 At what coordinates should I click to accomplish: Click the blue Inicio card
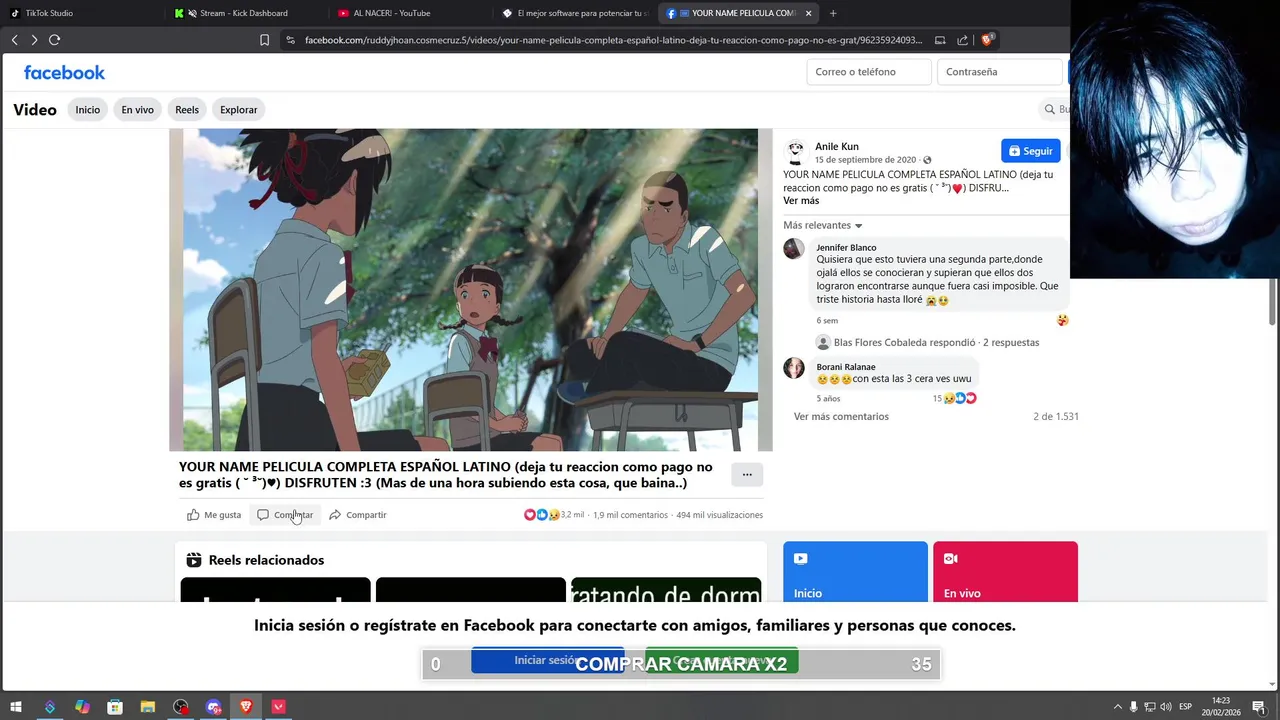(855, 572)
